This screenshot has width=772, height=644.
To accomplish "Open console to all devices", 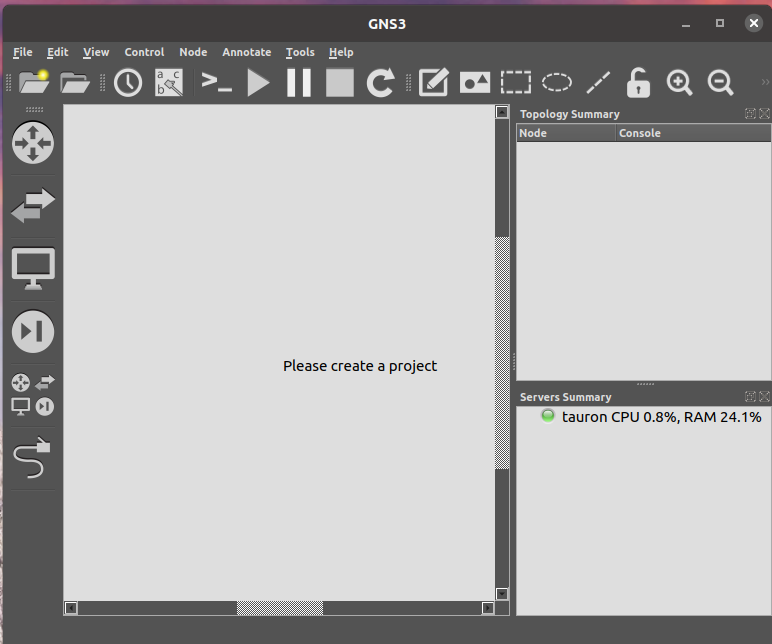I will pos(216,82).
